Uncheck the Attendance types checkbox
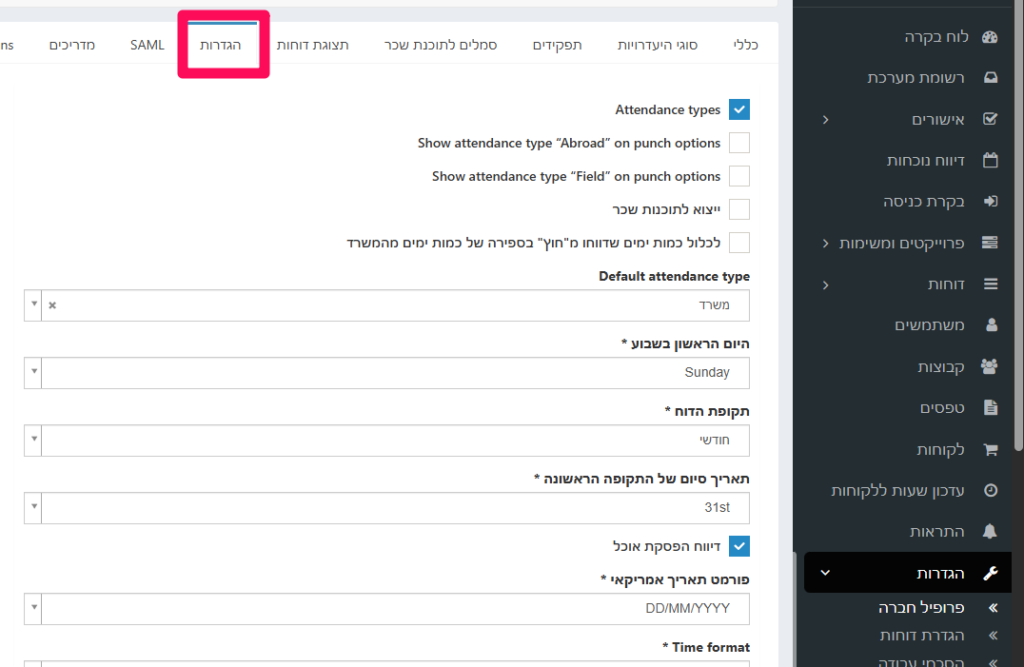The width and height of the screenshot is (1024, 667). tap(739, 110)
